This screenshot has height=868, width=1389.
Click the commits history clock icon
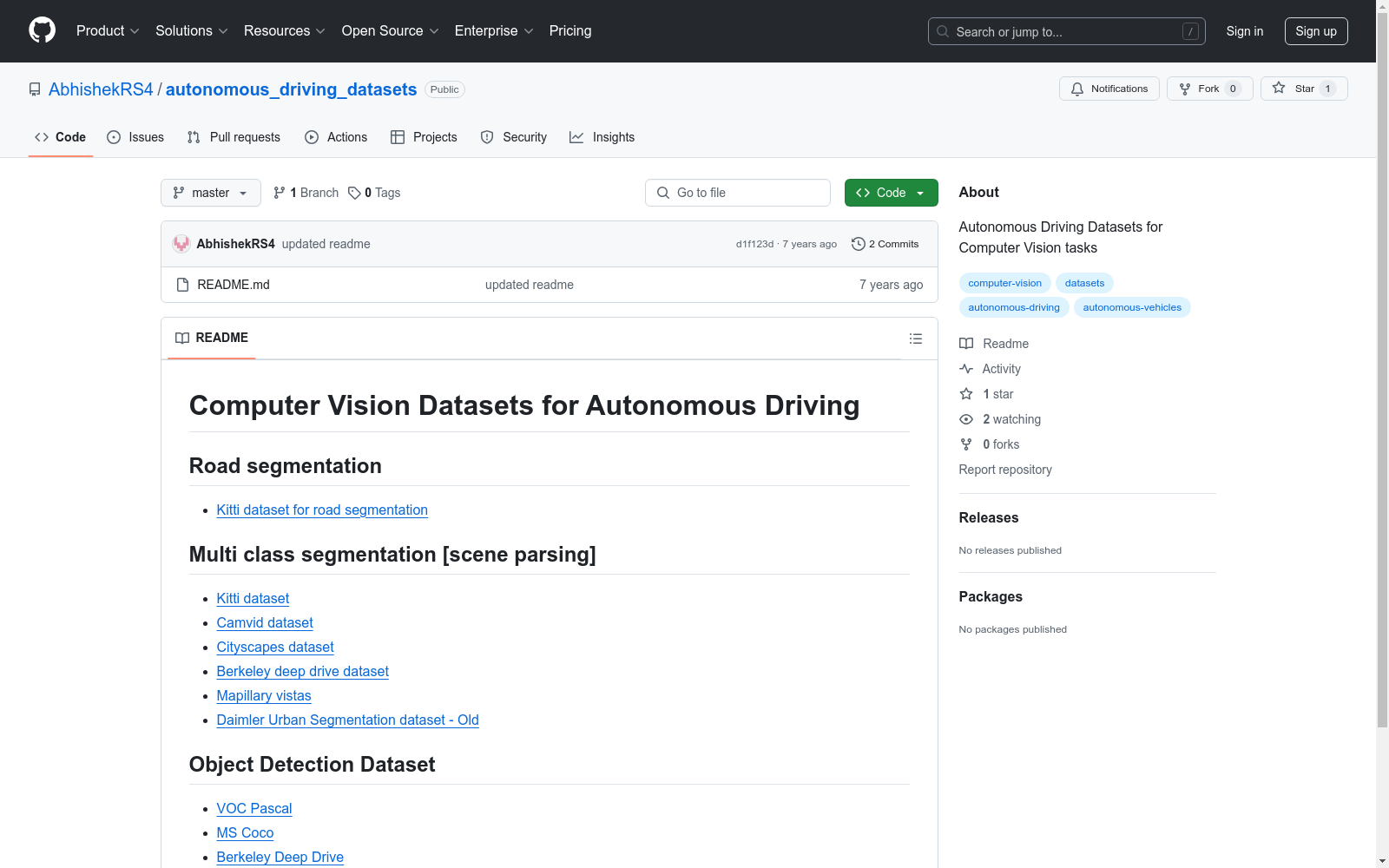(x=859, y=244)
